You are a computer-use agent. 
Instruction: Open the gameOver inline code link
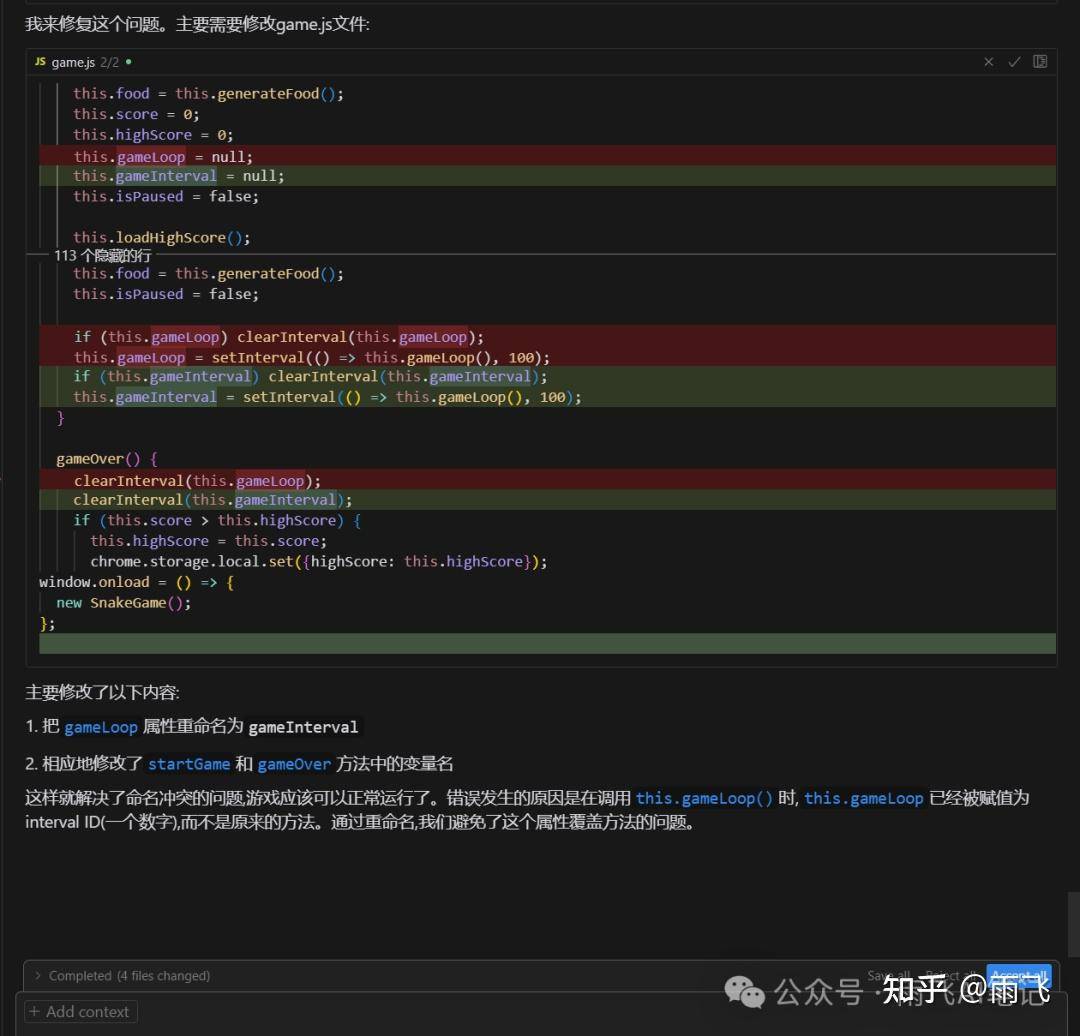click(294, 764)
